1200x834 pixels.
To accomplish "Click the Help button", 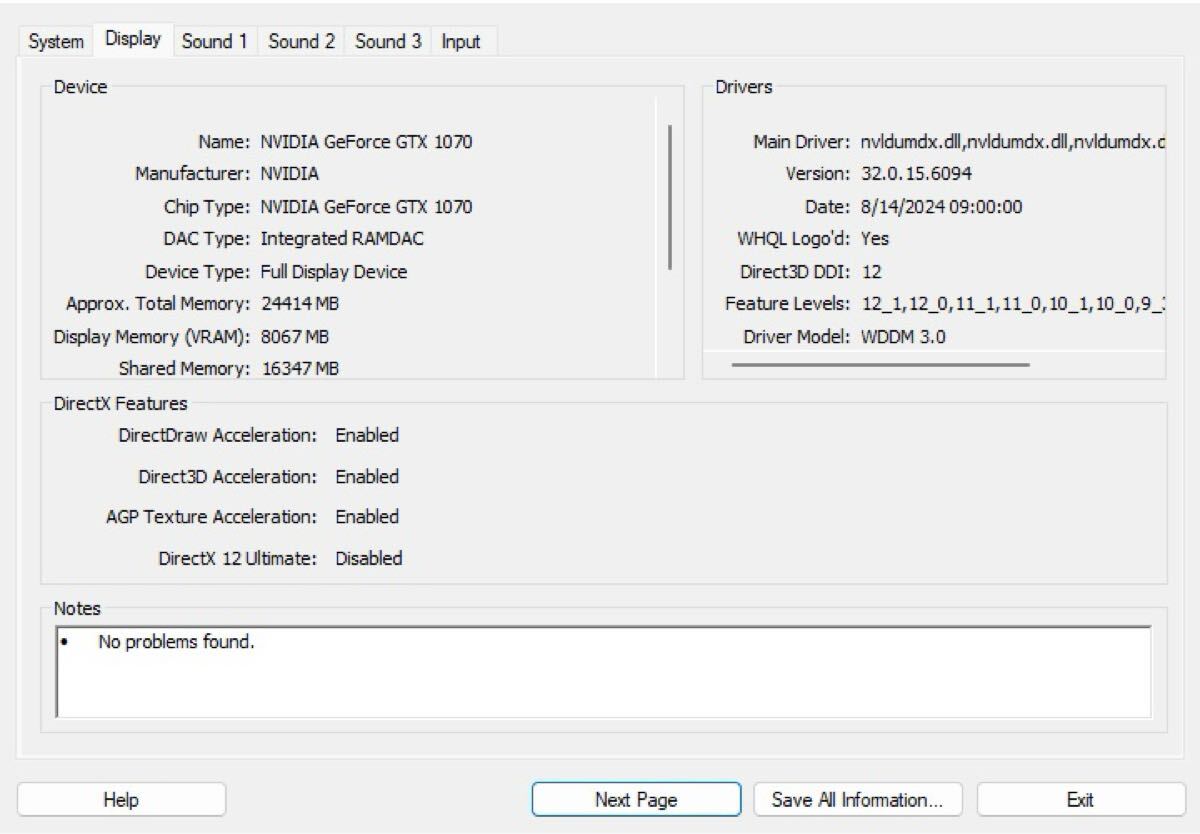I will (x=121, y=800).
